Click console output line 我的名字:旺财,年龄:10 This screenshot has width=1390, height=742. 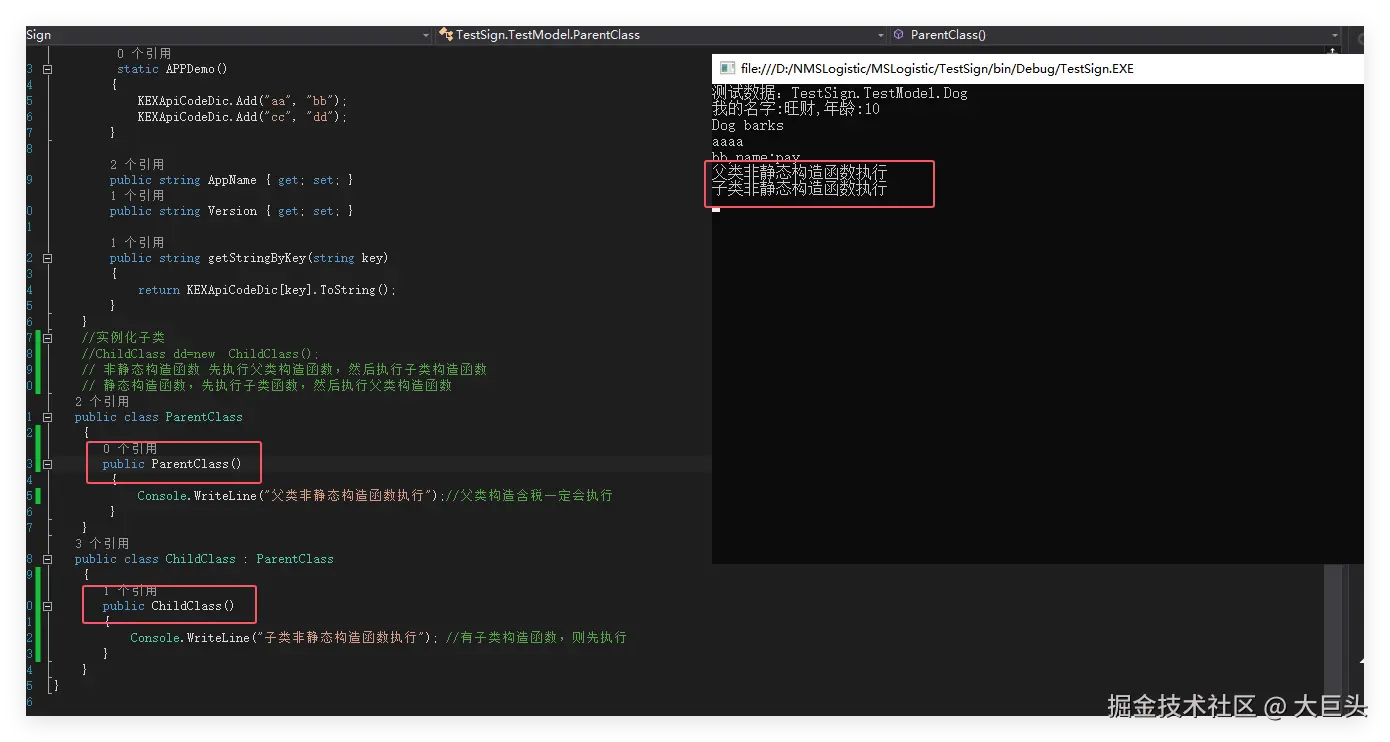pyautogui.click(x=796, y=109)
